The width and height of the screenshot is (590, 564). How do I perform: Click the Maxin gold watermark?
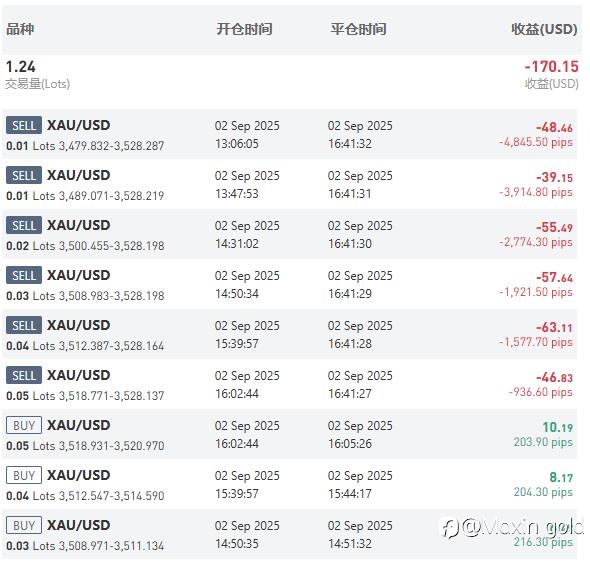click(x=511, y=527)
